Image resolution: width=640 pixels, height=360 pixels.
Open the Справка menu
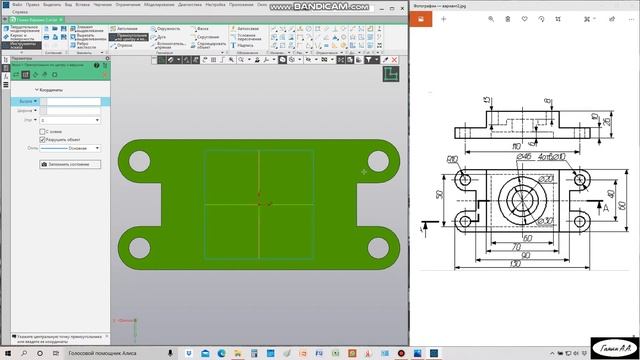pos(20,12)
